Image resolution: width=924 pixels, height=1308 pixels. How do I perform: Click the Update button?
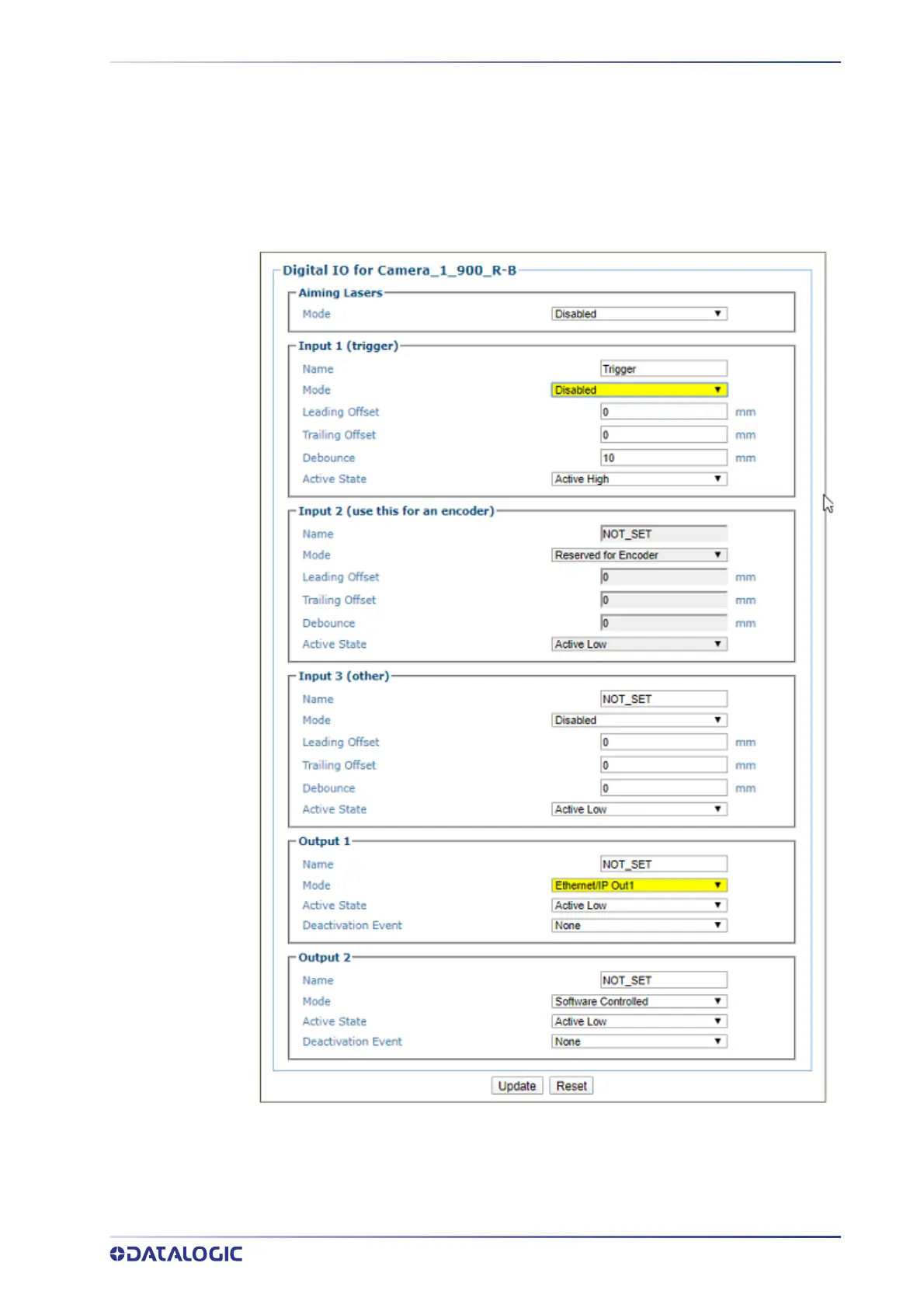click(x=517, y=1086)
